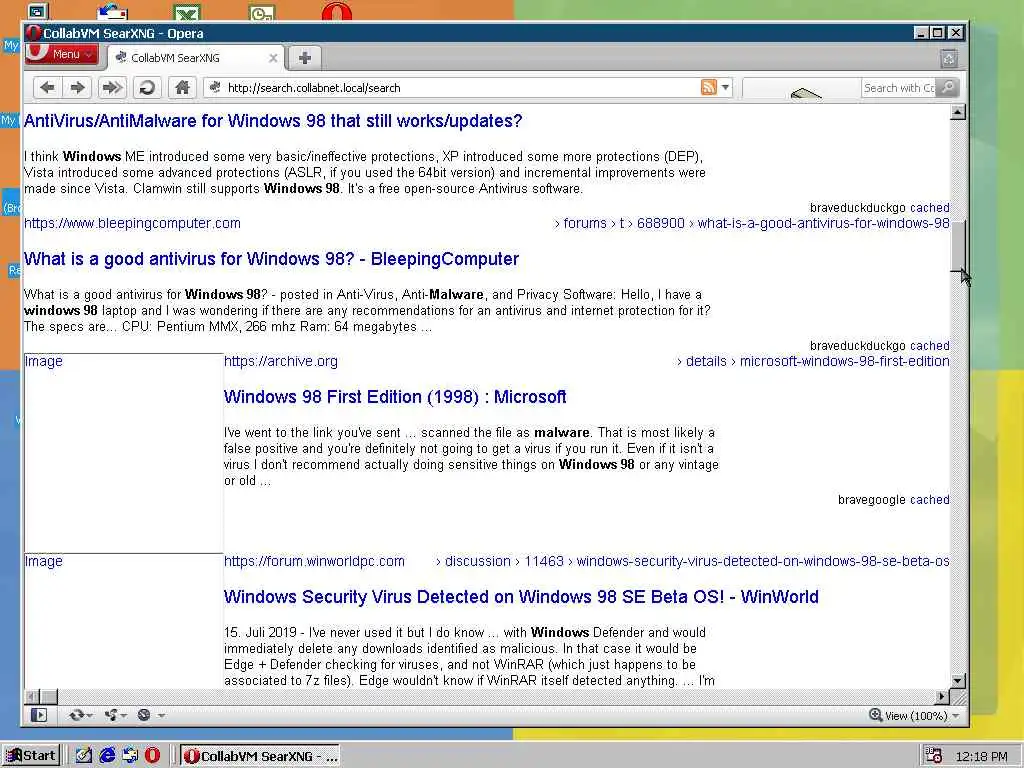Open the closed tabs trash icon
The height and width of the screenshot is (768, 1024).
(x=949, y=59)
